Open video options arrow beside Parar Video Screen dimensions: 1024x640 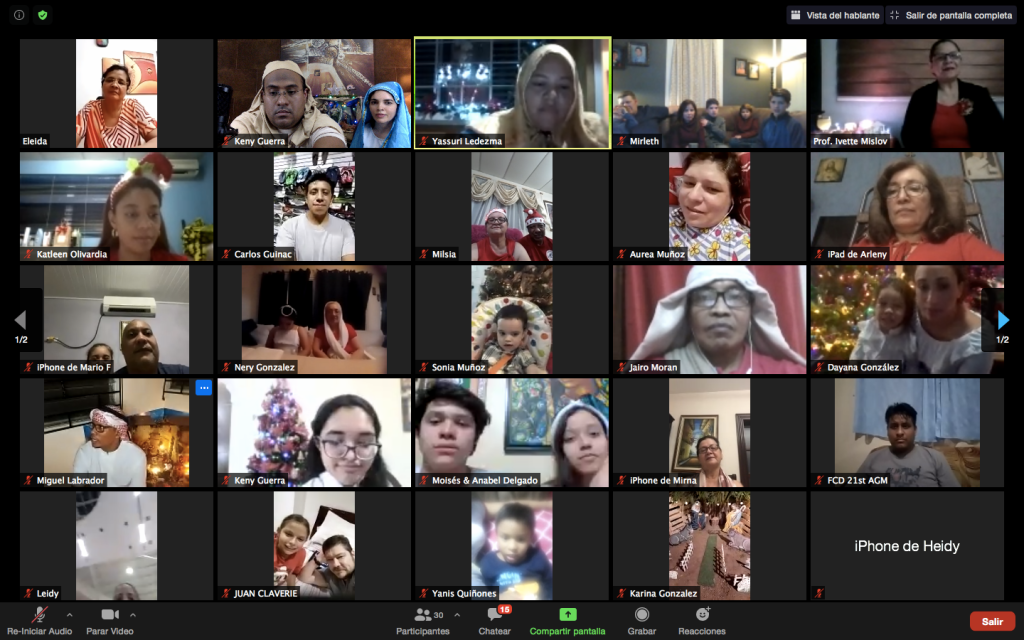tap(133, 615)
